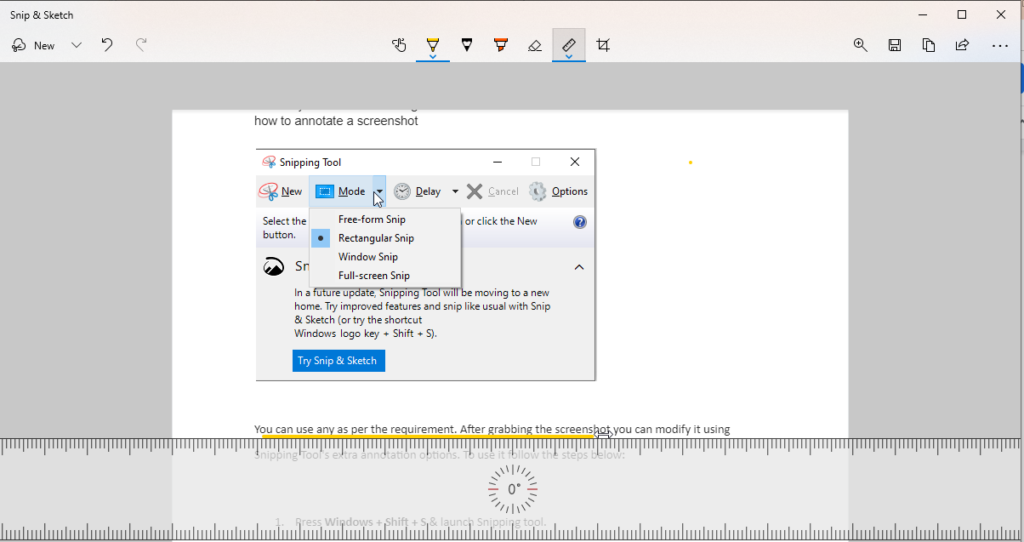Click Try Snip & Sketch button
Screen dimensions: 1024x542
click(338, 360)
